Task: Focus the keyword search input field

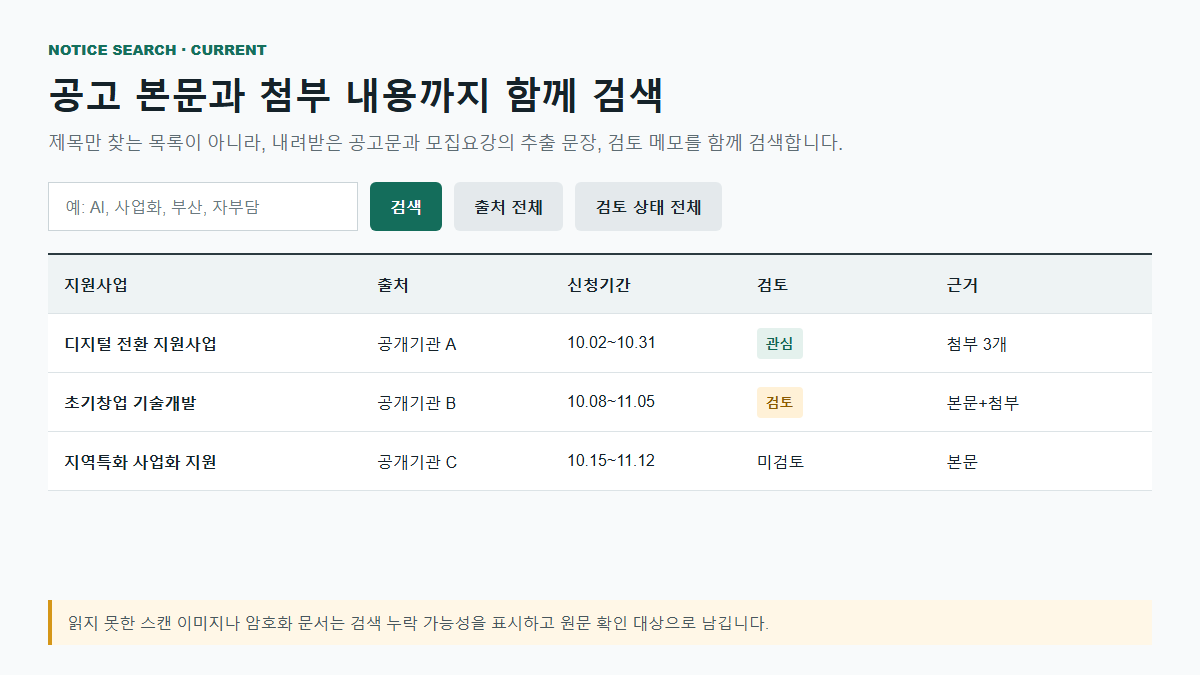Action: (203, 207)
